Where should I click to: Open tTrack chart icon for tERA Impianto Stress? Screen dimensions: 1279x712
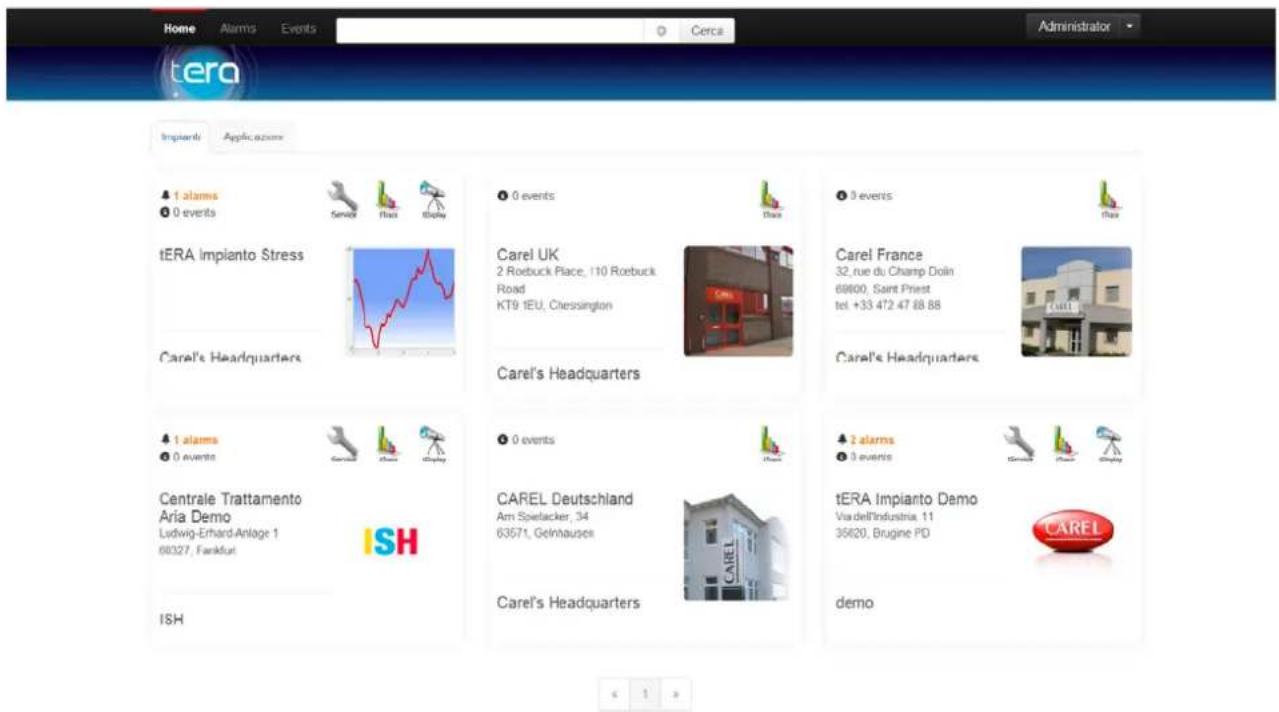click(x=388, y=199)
